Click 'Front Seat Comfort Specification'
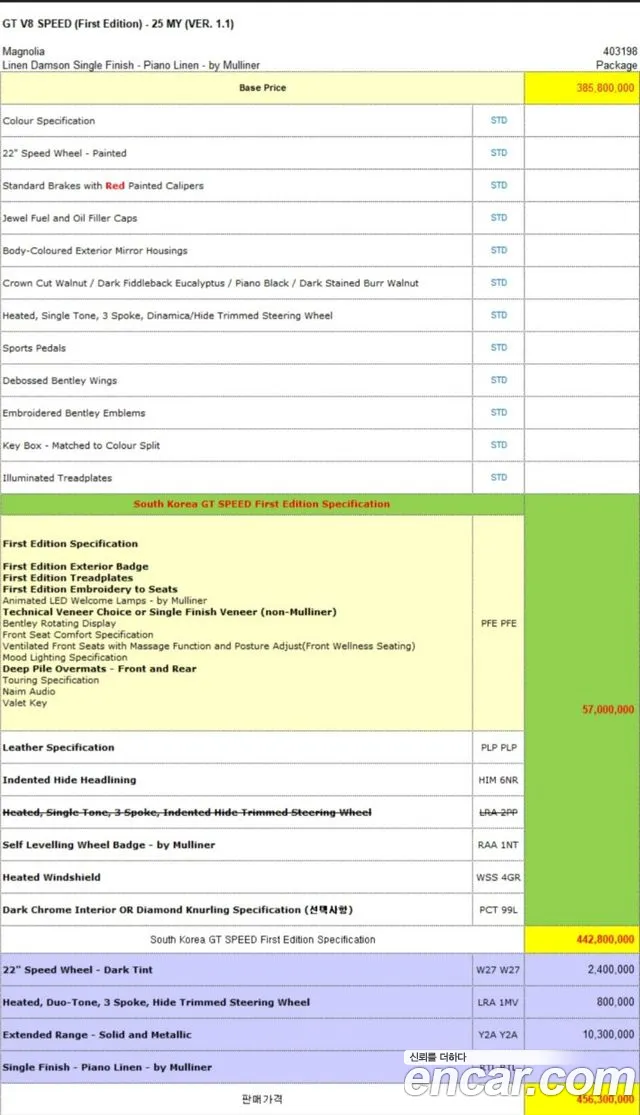Image resolution: width=640 pixels, height=1115 pixels. 78,635
